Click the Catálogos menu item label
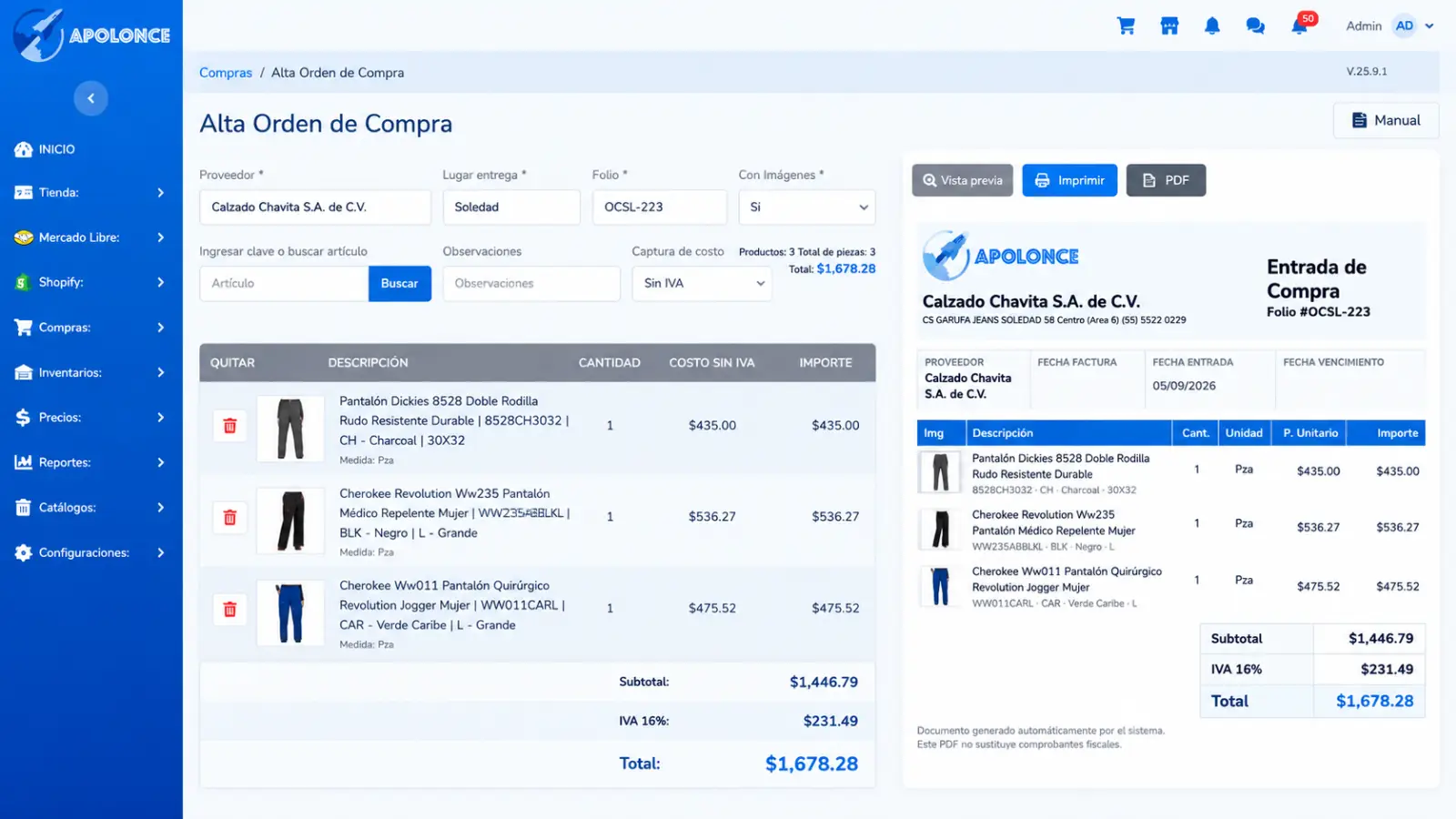This screenshot has width=1456, height=819. (67, 508)
